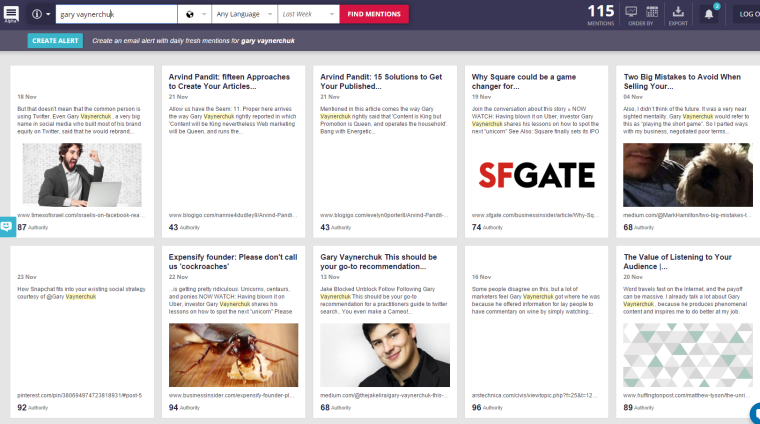Viewport: 760px width, 424px height.
Task: Click the Log Out button
Action: (x=749, y=14)
